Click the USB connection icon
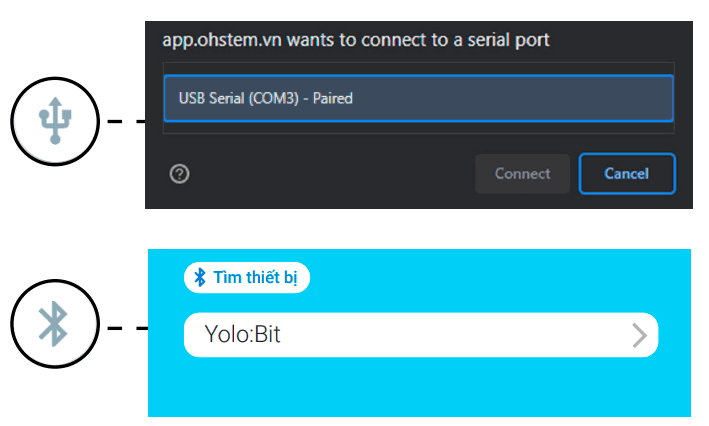The height and width of the screenshot is (426, 709). pos(54,122)
